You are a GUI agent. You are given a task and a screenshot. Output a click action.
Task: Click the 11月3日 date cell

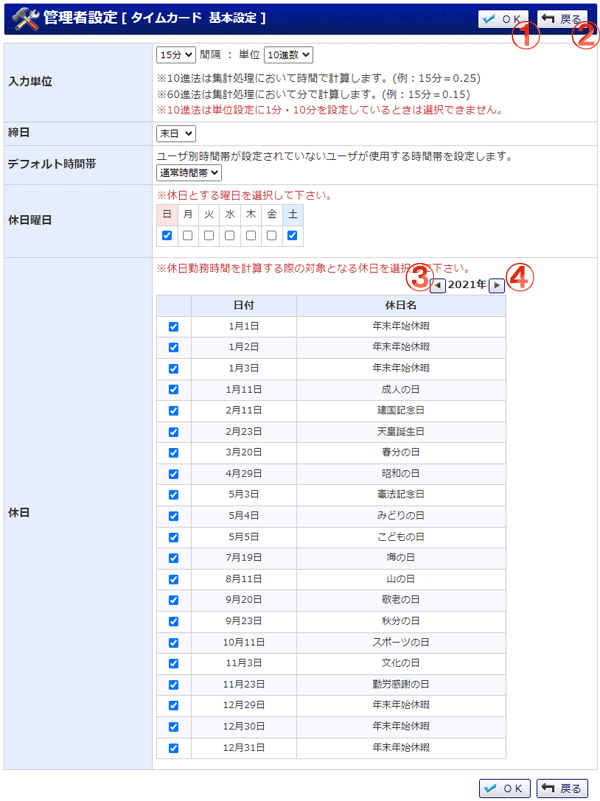[x=244, y=663]
